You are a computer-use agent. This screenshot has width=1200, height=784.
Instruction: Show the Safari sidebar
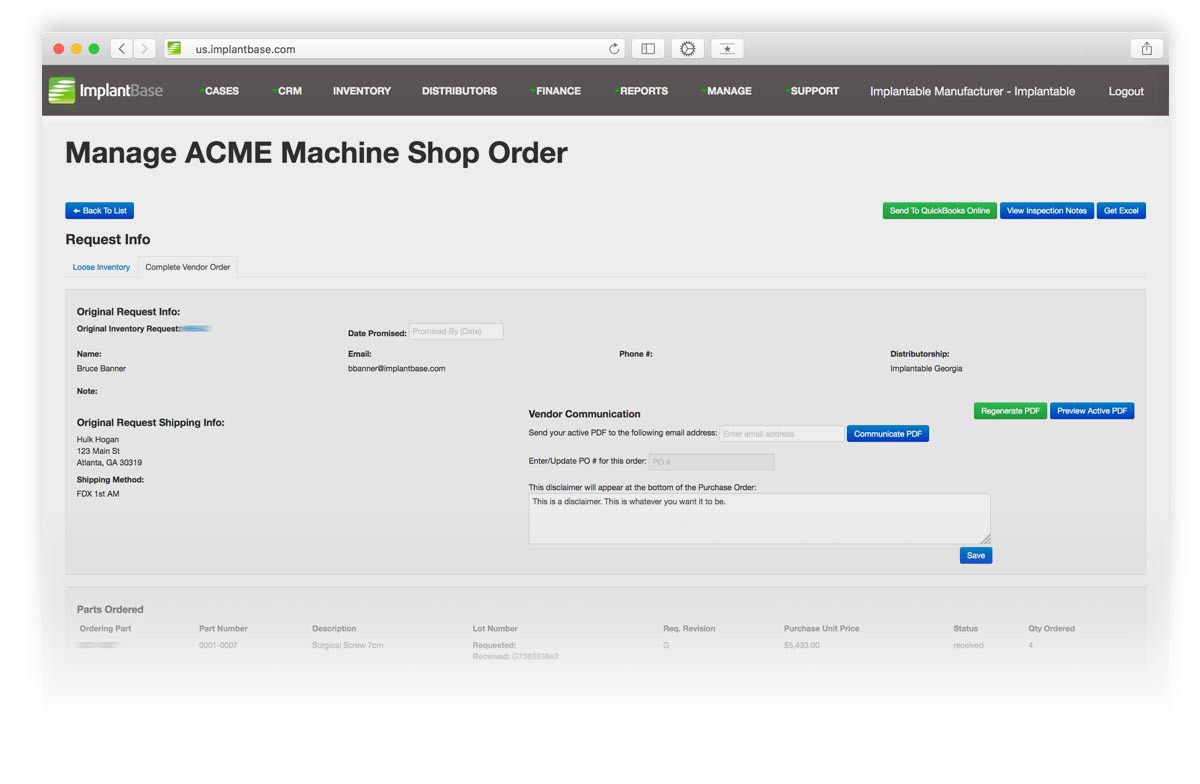[648, 48]
